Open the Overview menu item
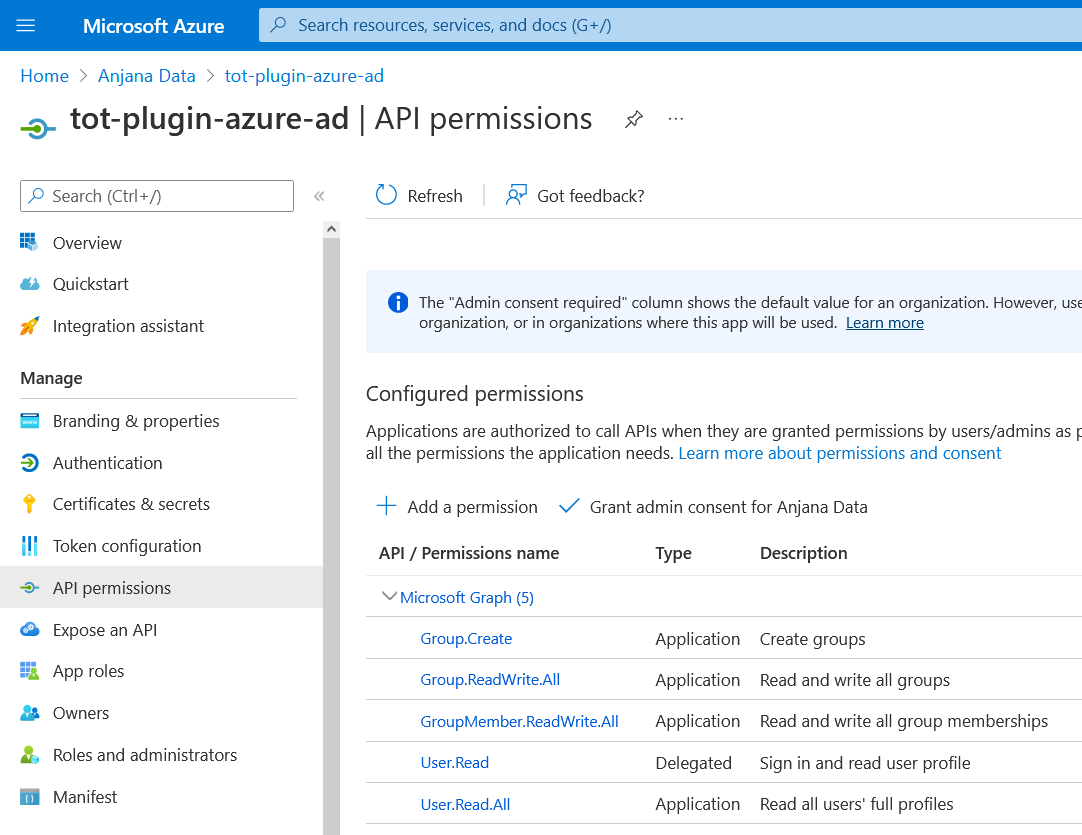This screenshot has height=835, width=1082. 87,243
